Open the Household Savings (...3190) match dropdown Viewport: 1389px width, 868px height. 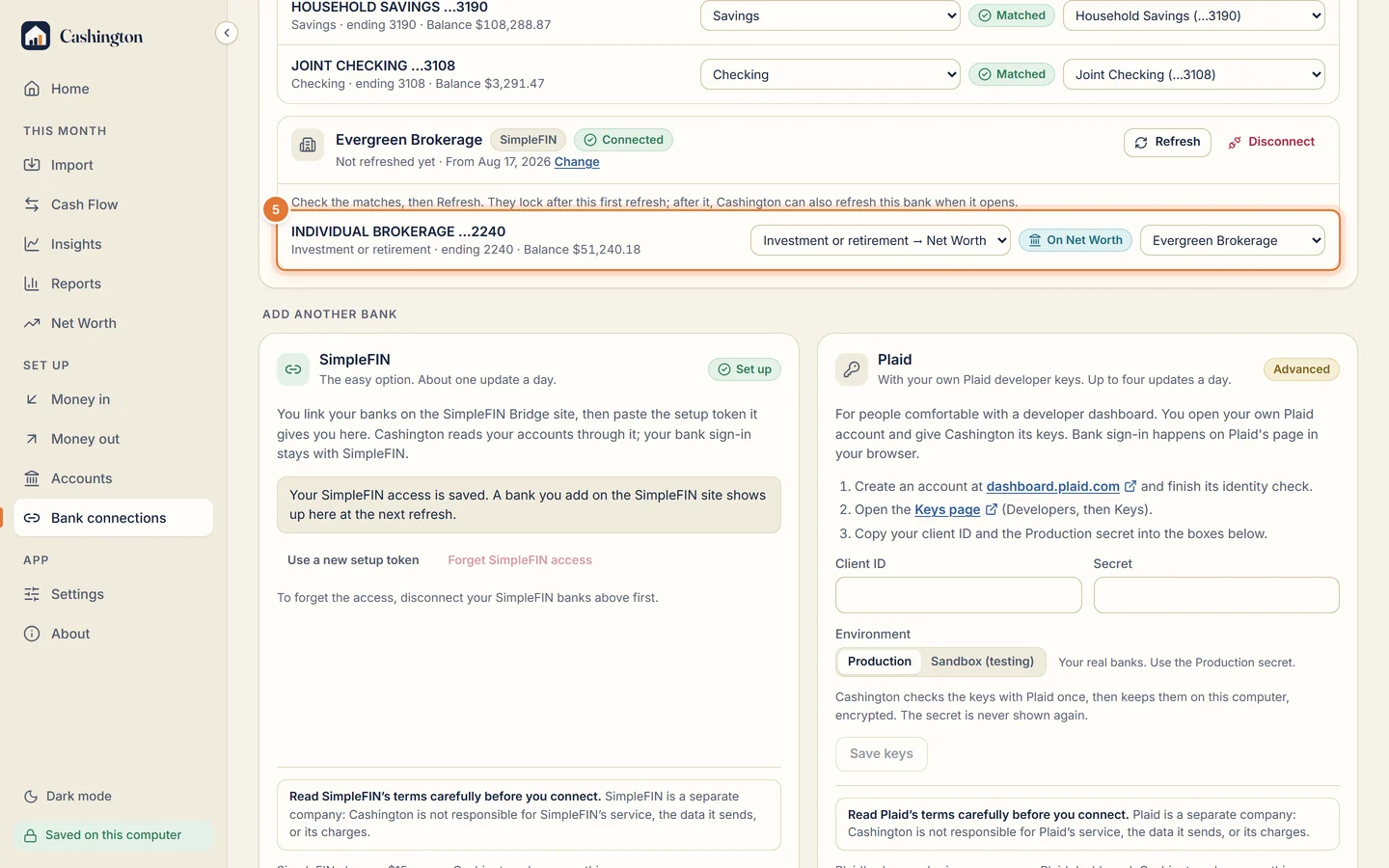point(1193,15)
